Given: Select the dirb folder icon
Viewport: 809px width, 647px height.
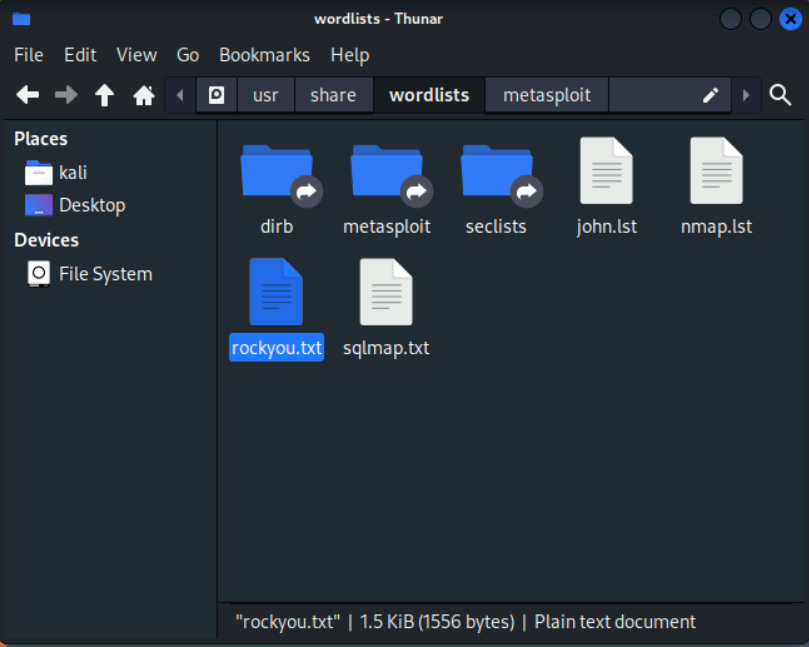Looking at the screenshot, I should [x=277, y=173].
